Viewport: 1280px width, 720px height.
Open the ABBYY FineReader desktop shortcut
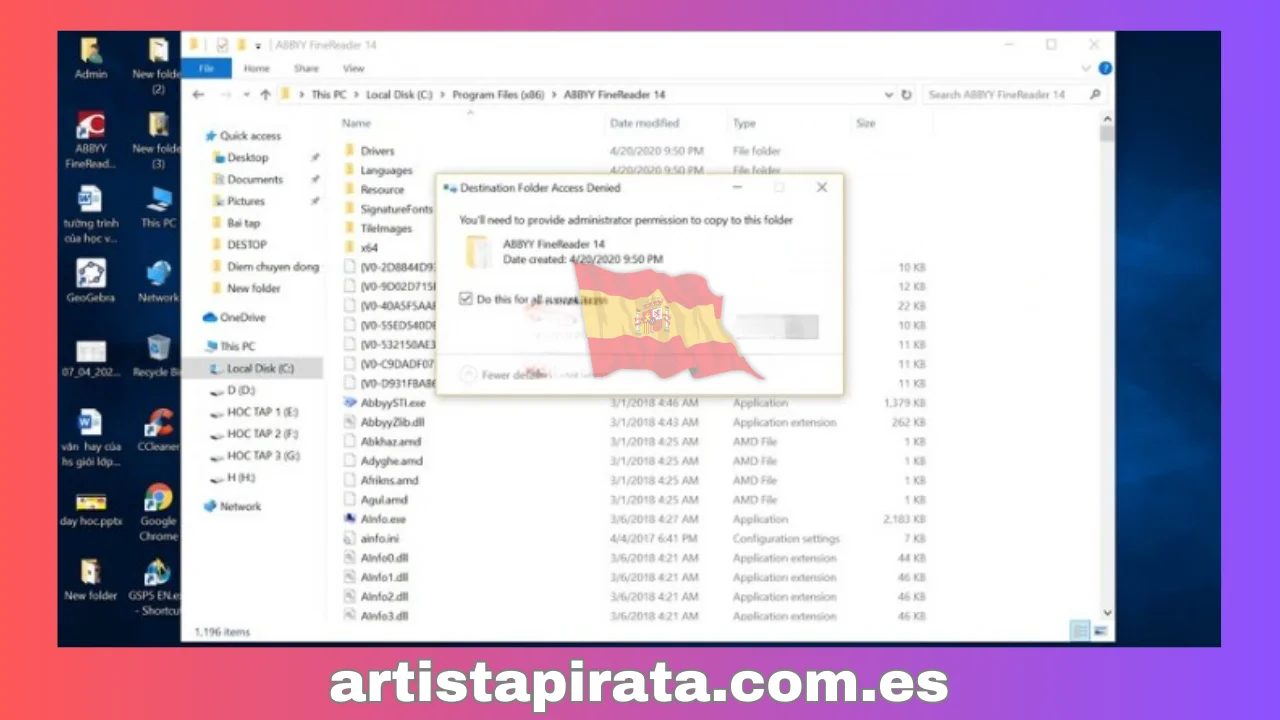click(x=91, y=140)
